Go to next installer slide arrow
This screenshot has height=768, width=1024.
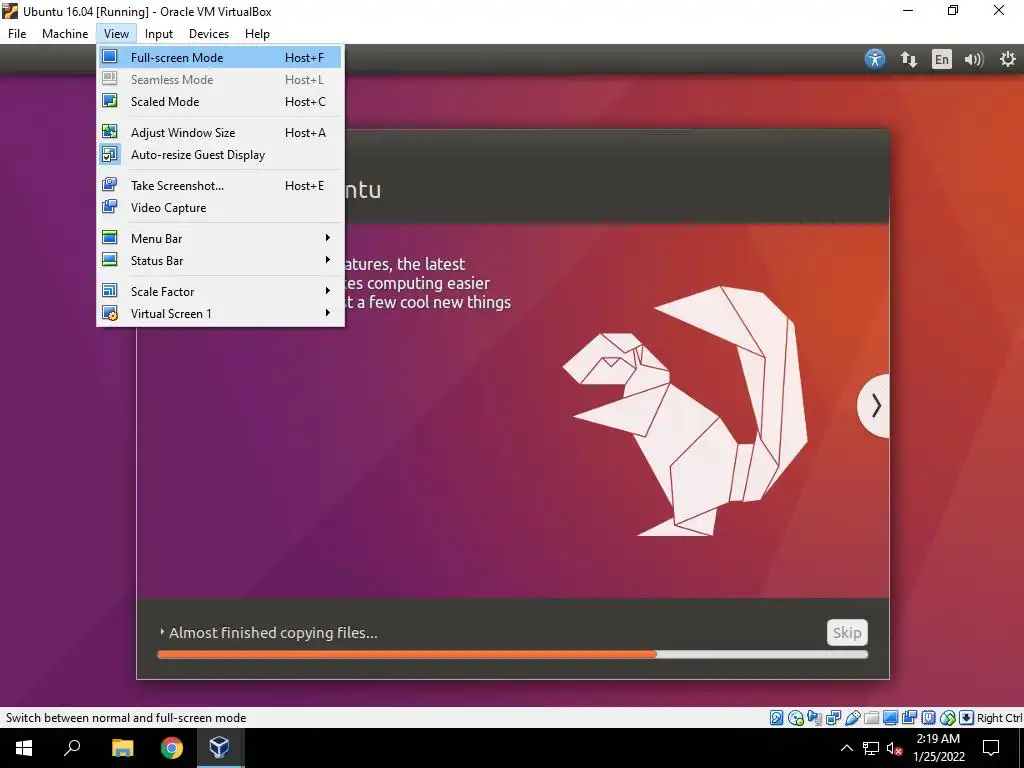click(x=874, y=406)
